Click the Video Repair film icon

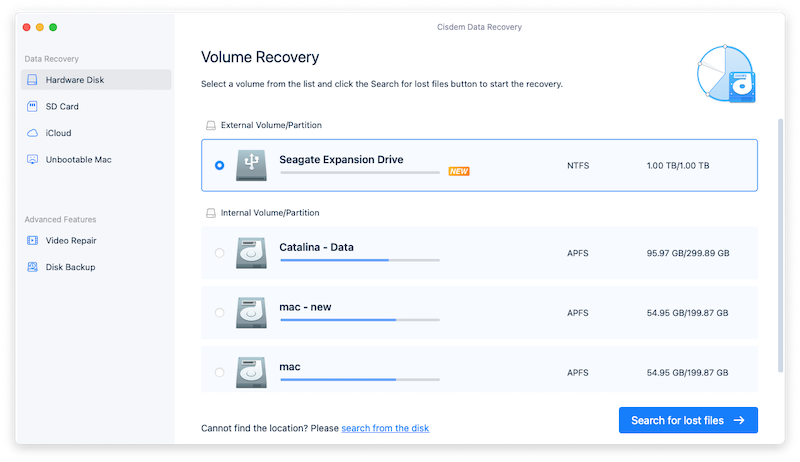click(x=32, y=240)
